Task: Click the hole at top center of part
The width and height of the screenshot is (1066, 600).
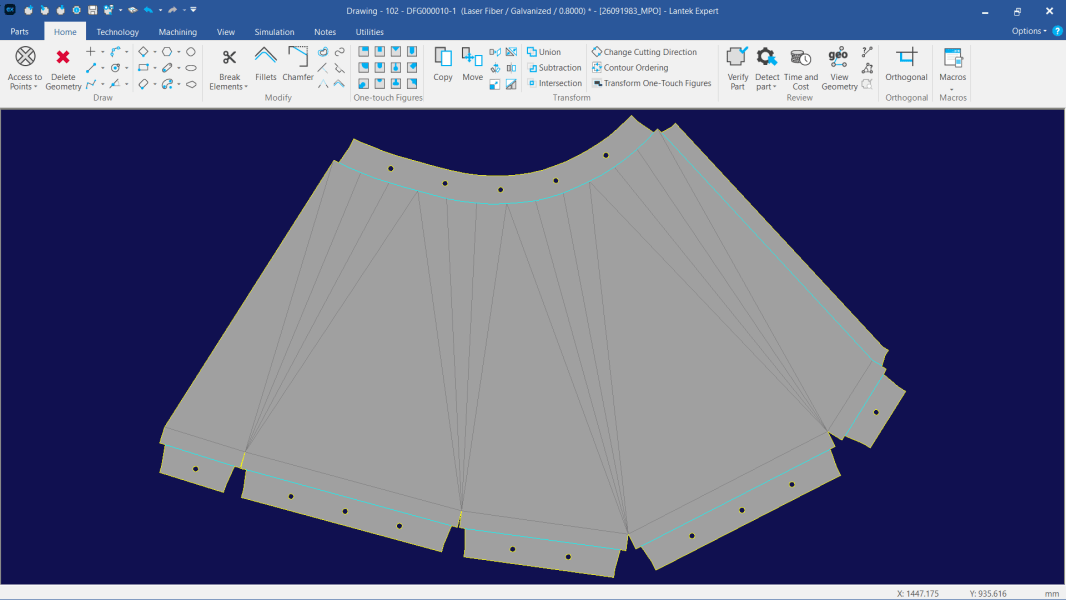Action: coord(501,190)
